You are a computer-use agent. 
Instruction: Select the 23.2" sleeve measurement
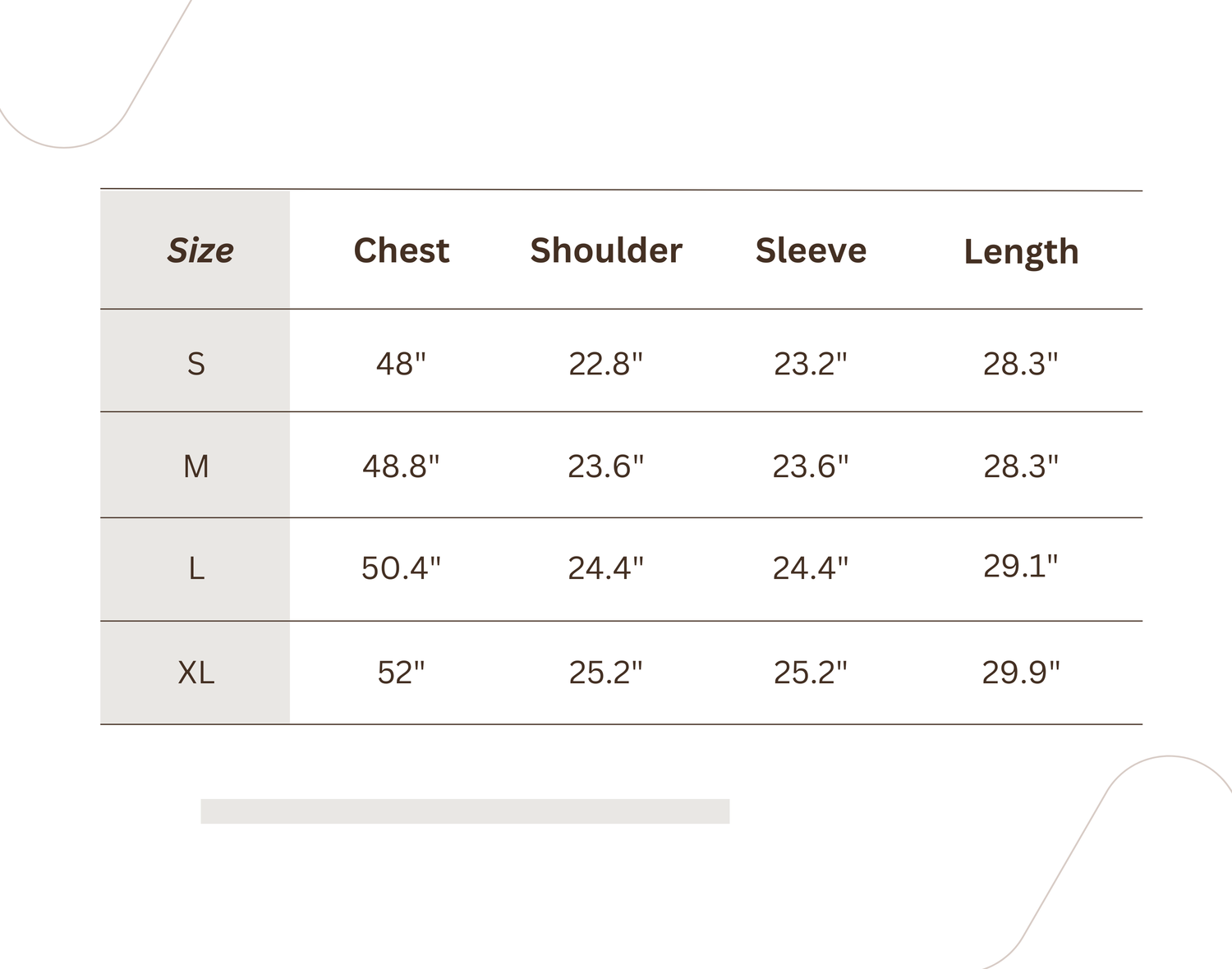(x=811, y=363)
